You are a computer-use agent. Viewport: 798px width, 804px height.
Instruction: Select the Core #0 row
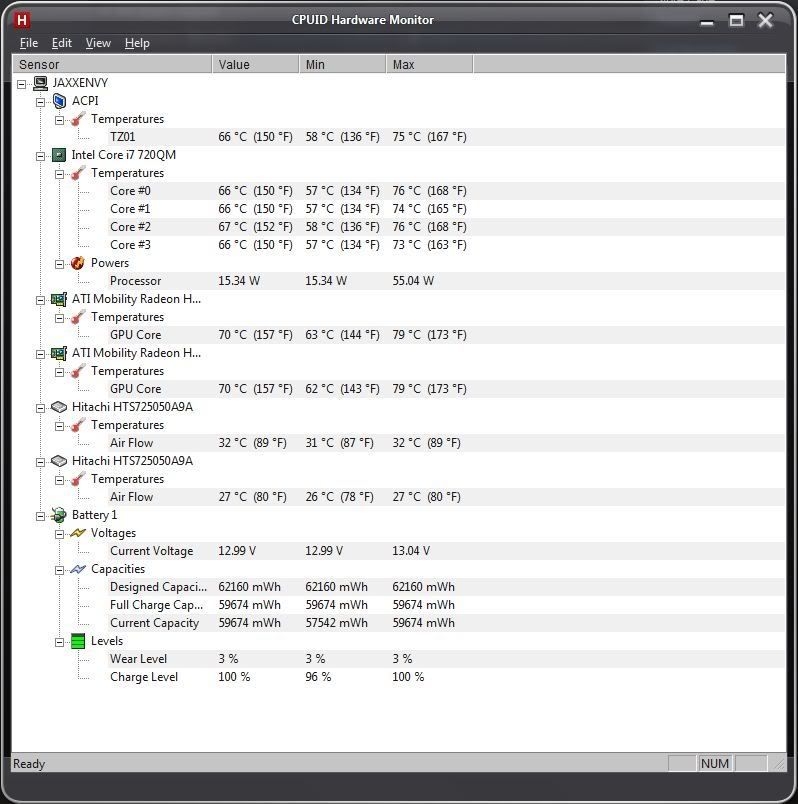click(446, 191)
